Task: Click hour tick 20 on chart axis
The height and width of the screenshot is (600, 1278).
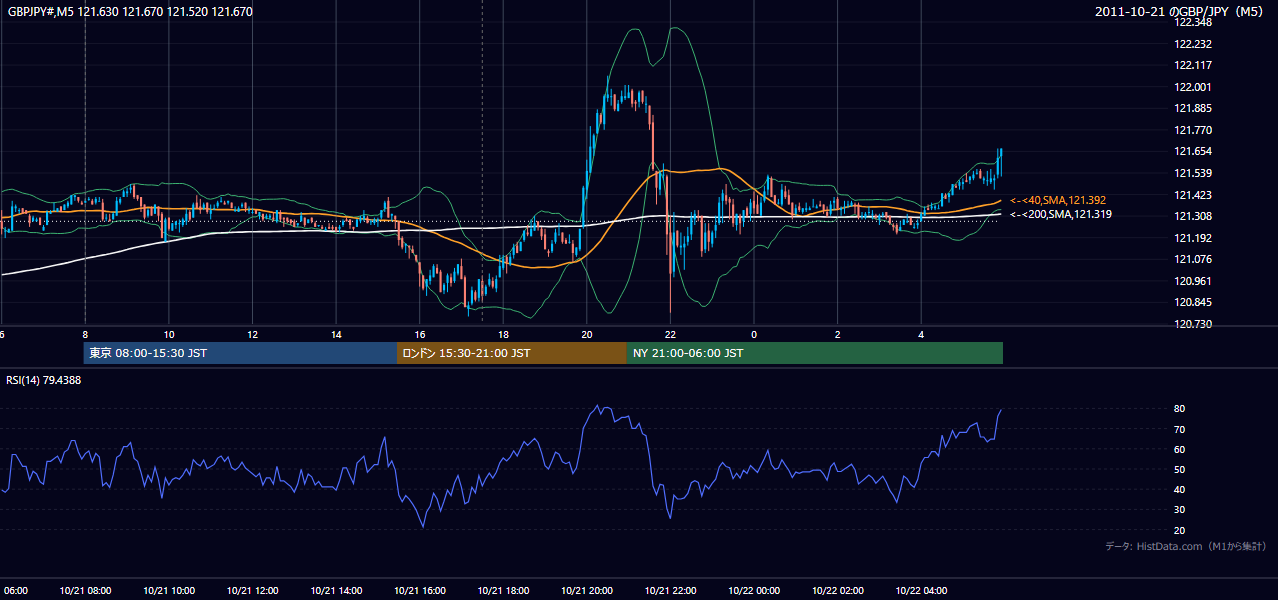Action: (x=587, y=335)
